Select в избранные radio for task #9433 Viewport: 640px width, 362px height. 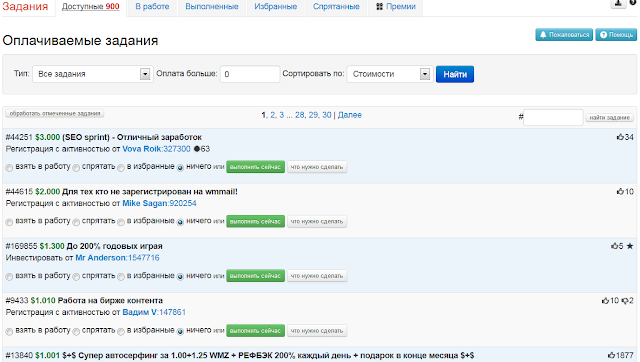click(121, 331)
